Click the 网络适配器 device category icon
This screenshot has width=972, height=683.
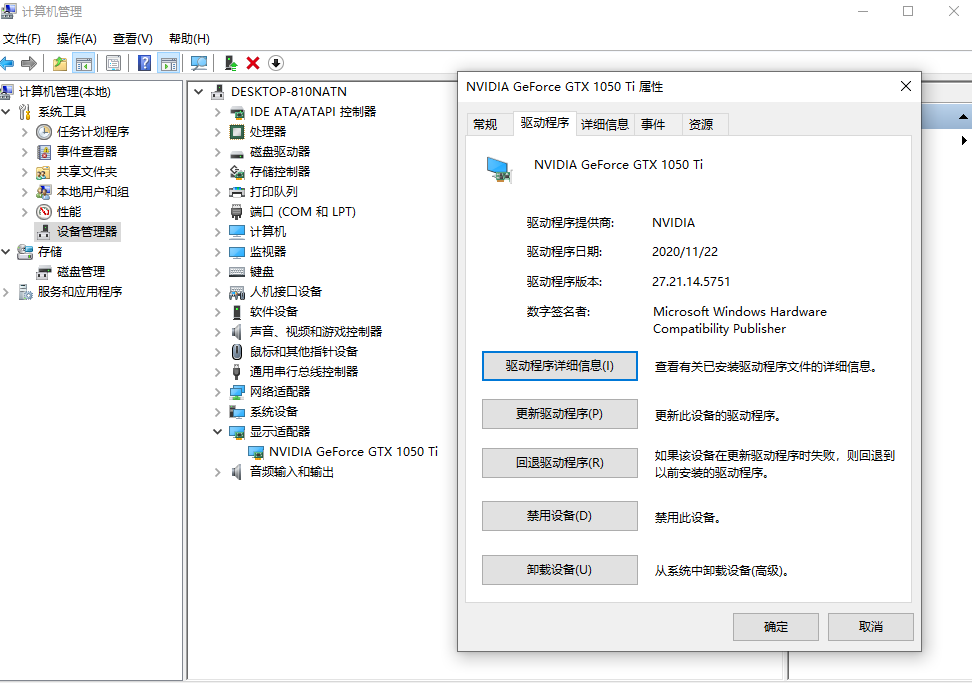237,392
